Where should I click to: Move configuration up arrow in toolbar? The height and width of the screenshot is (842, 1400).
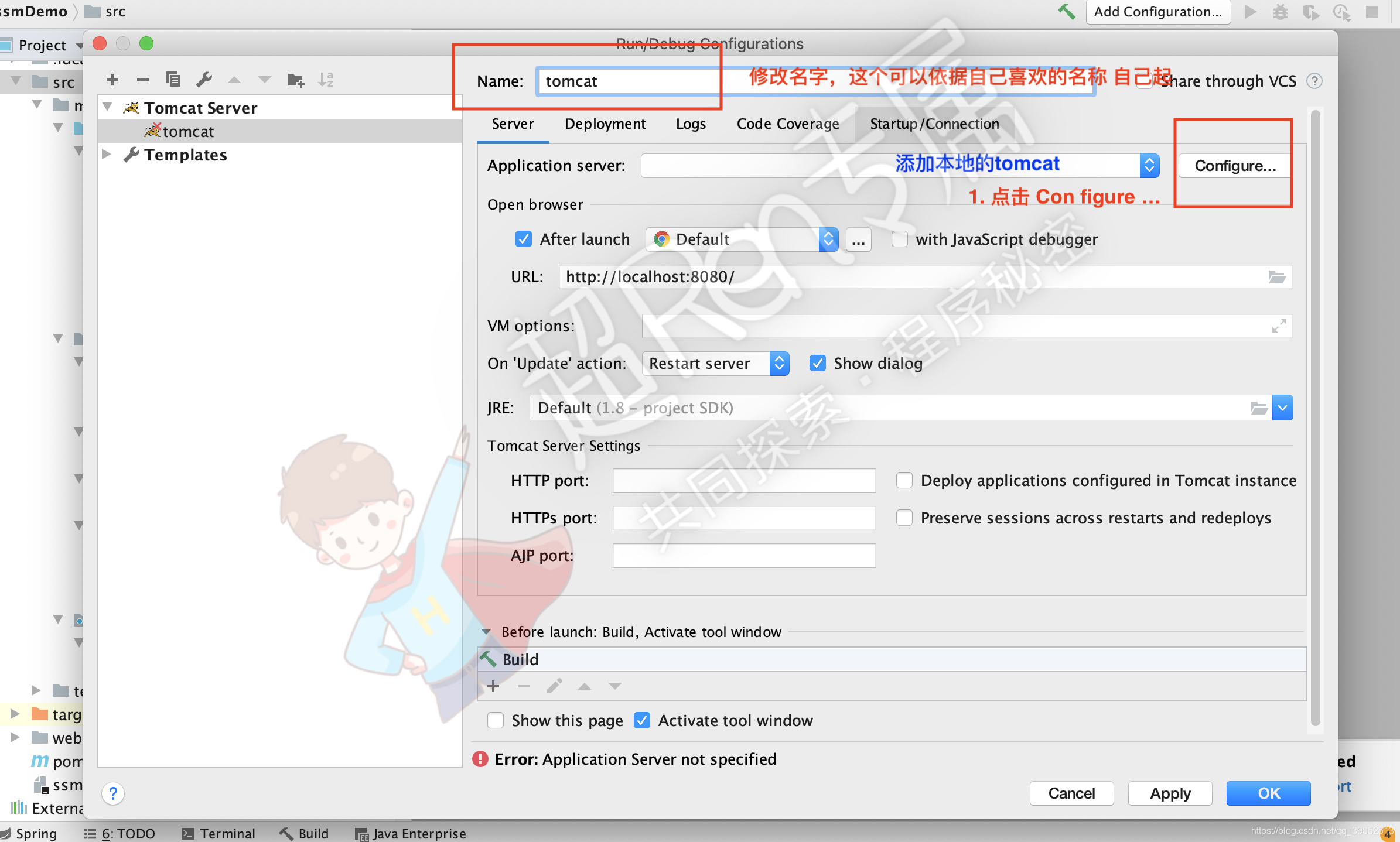tap(234, 80)
